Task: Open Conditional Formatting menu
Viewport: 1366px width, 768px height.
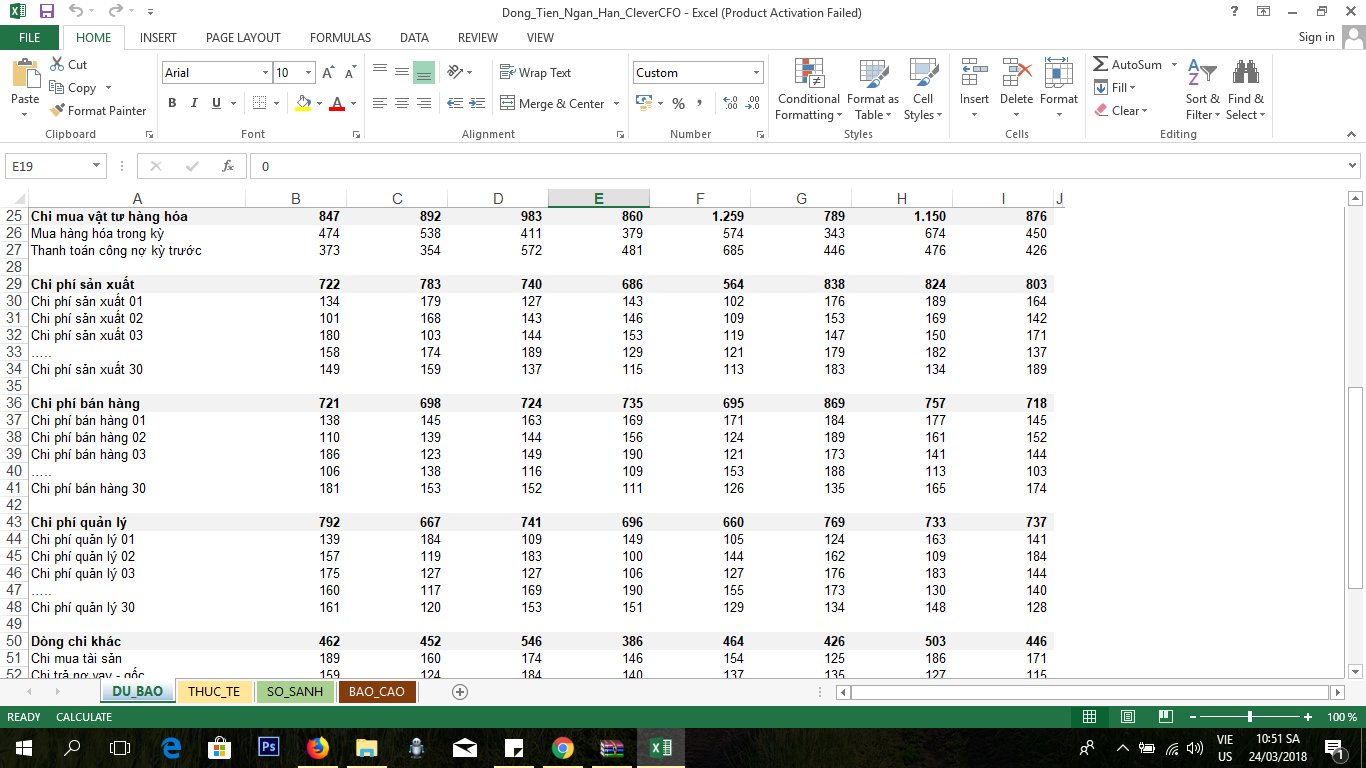Action: pos(808,90)
